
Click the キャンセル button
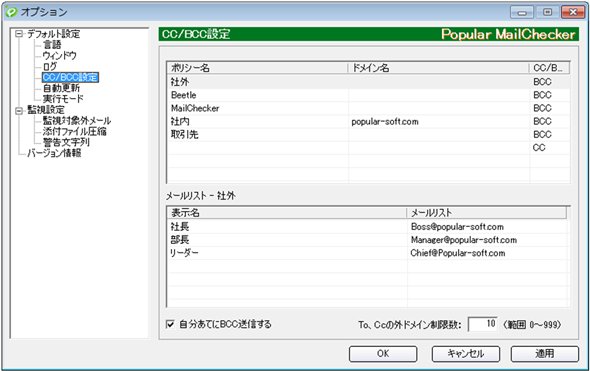pos(466,354)
